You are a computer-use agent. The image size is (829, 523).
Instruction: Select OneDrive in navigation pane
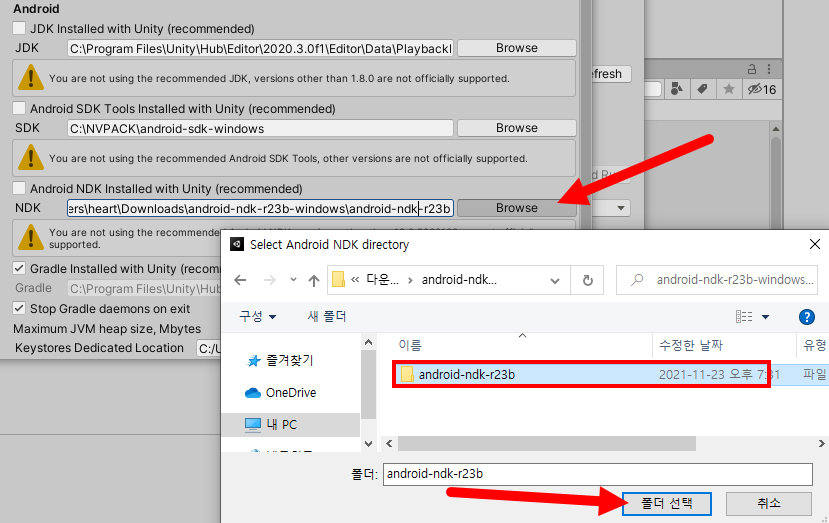tap(281, 392)
